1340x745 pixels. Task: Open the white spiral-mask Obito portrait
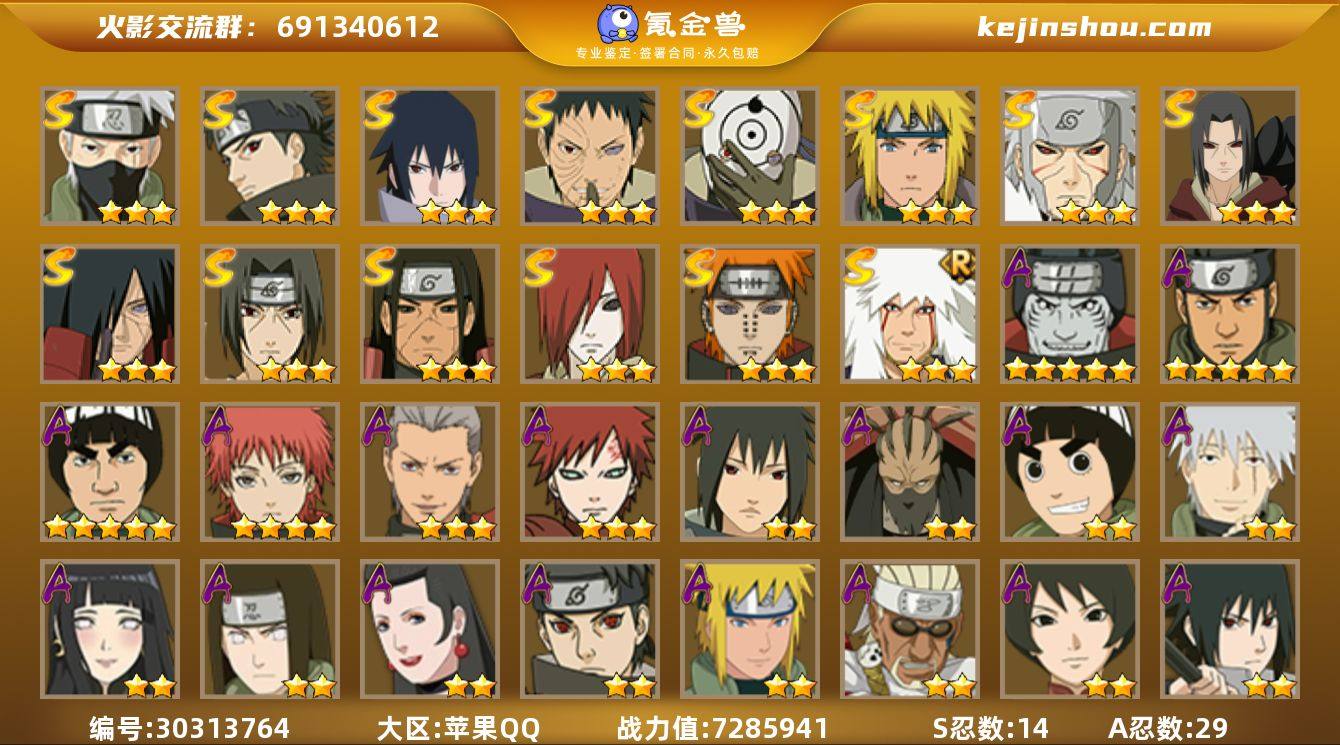pyautogui.click(x=749, y=156)
